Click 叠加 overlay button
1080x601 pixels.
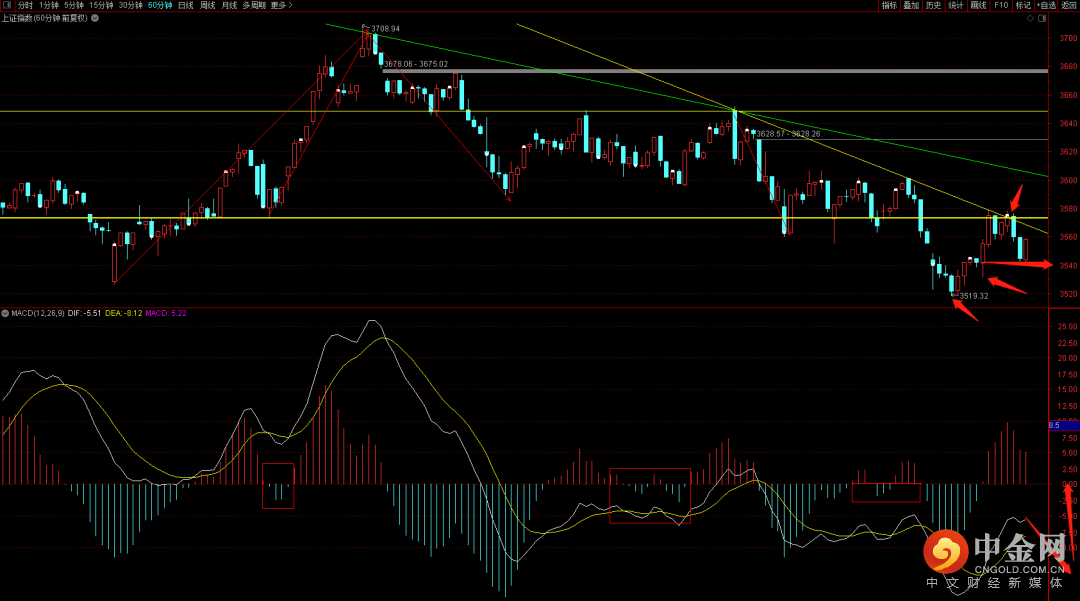tap(911, 5)
